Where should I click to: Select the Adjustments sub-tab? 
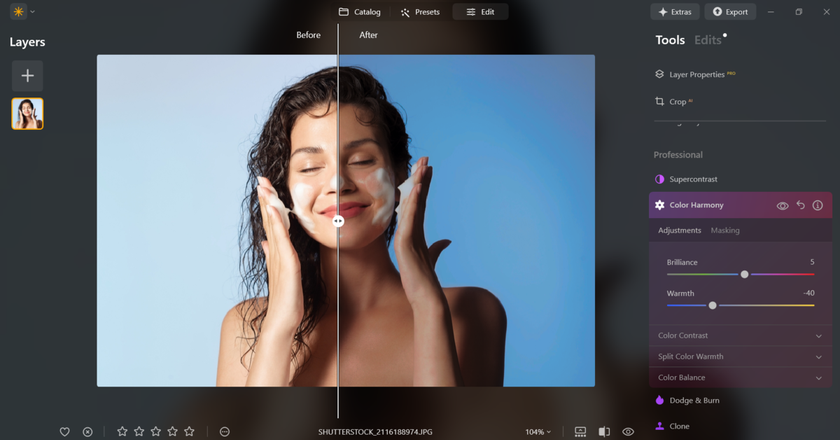679,230
